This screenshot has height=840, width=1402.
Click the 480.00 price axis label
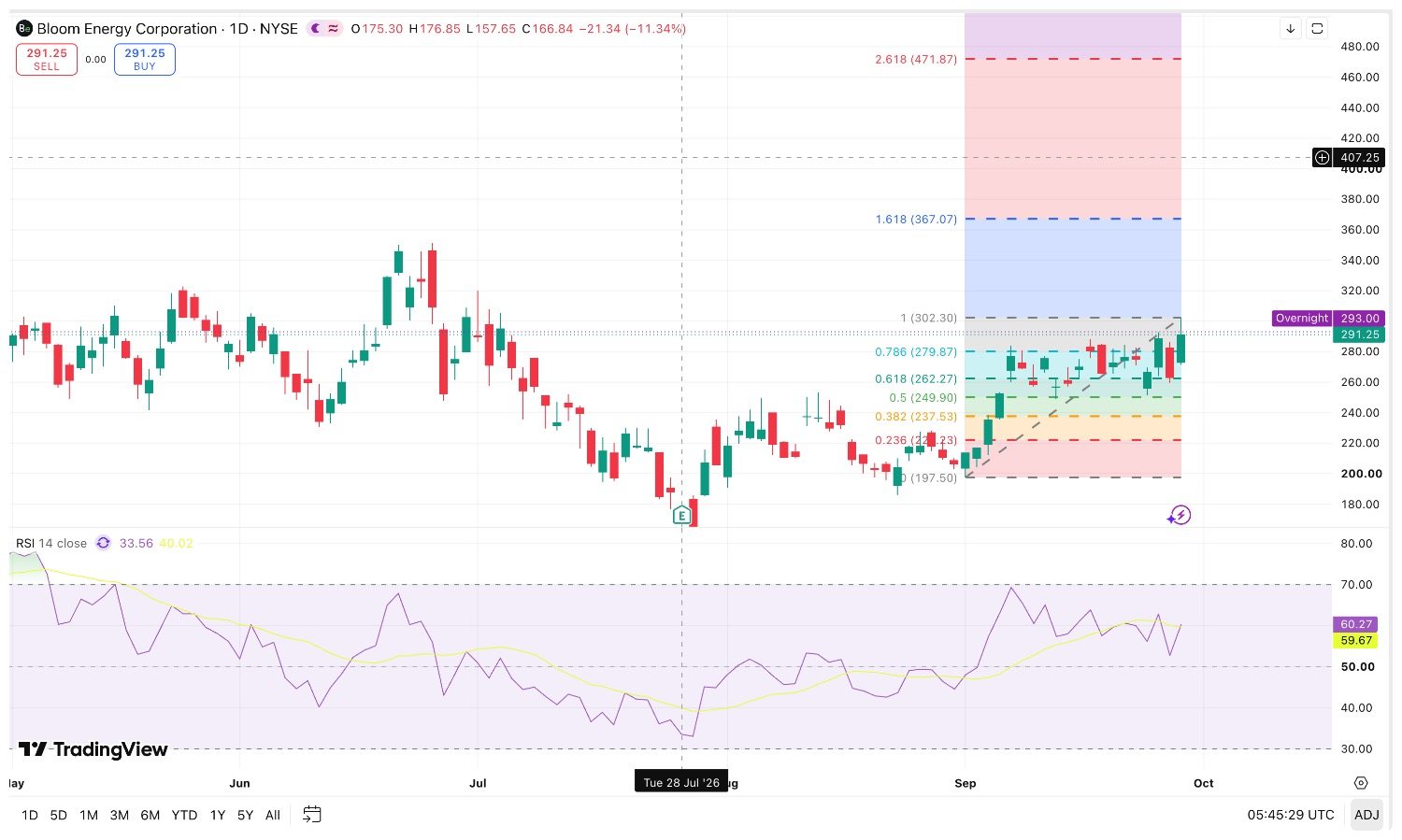click(1360, 47)
